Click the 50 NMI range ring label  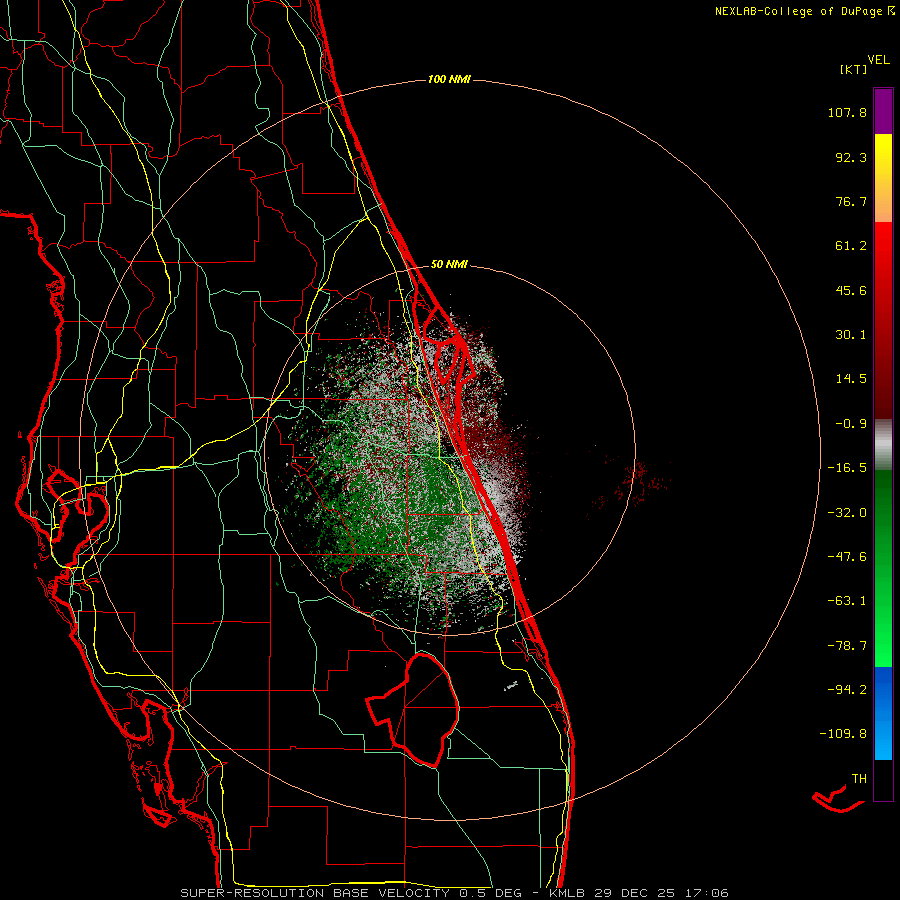click(449, 265)
